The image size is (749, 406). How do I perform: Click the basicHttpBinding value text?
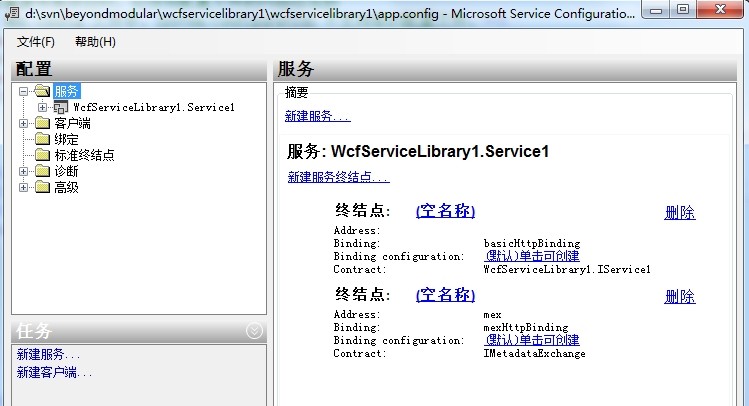click(532, 244)
